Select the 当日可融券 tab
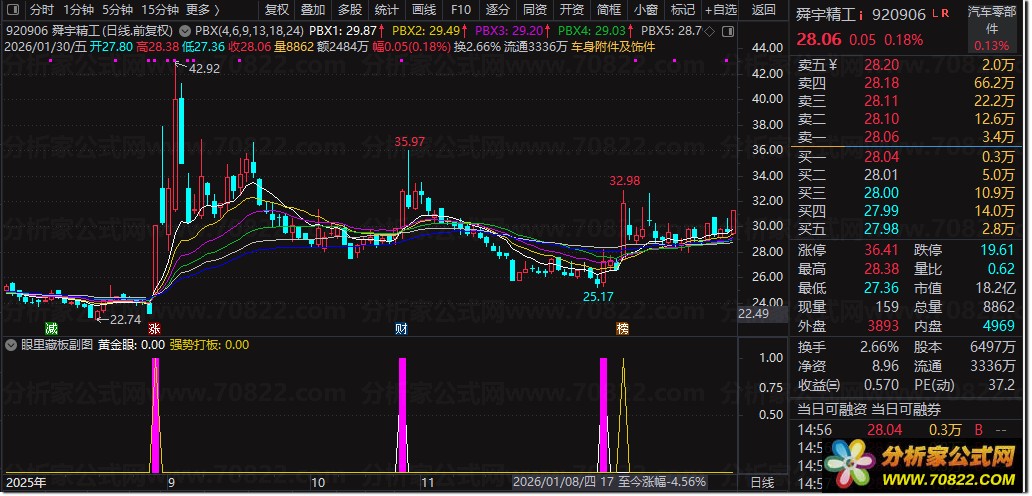The width and height of the screenshot is (1032, 496). tap(906, 410)
